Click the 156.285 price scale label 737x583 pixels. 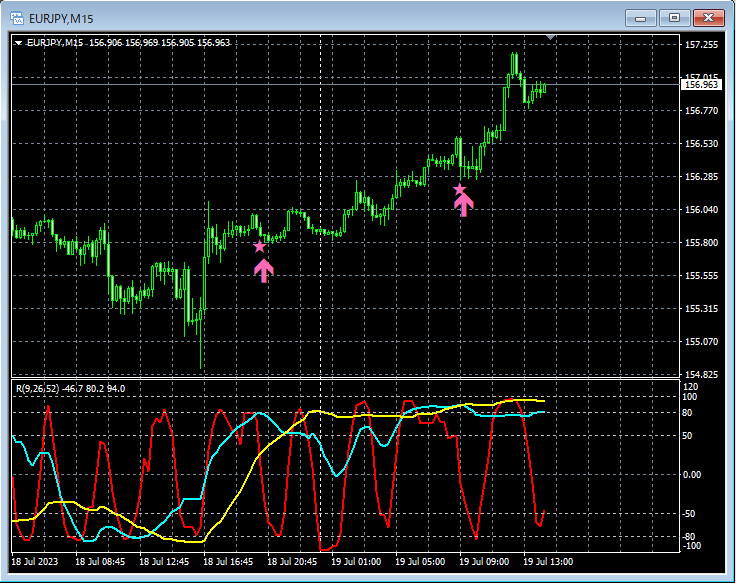tap(701, 176)
